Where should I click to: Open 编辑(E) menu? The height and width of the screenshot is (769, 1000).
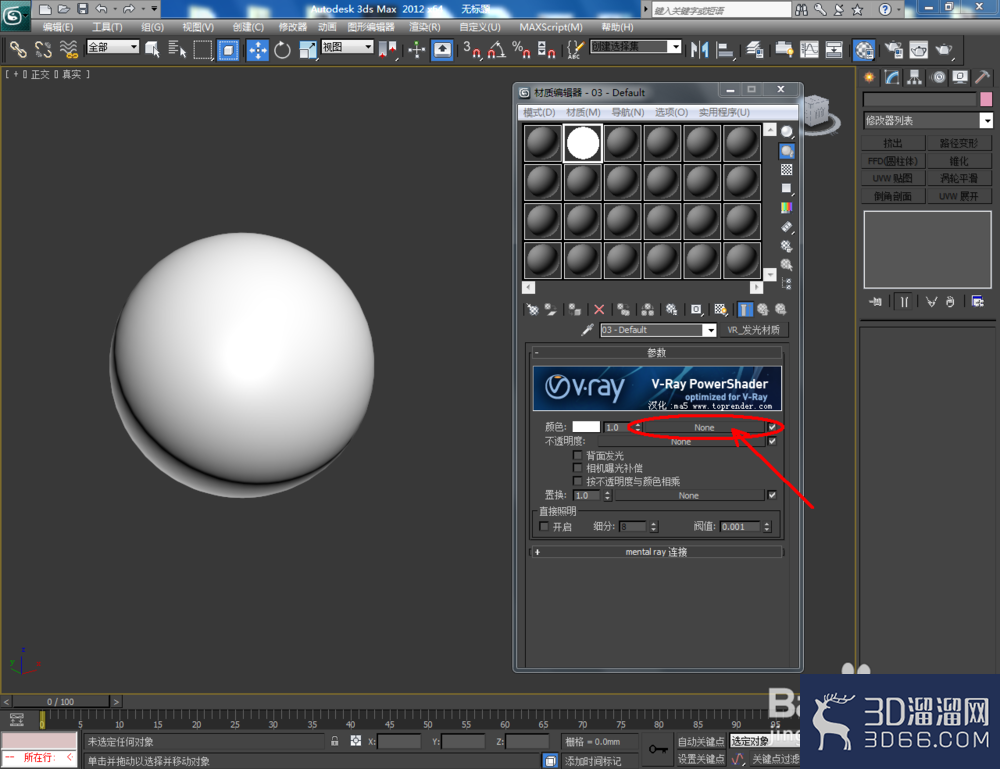58,27
